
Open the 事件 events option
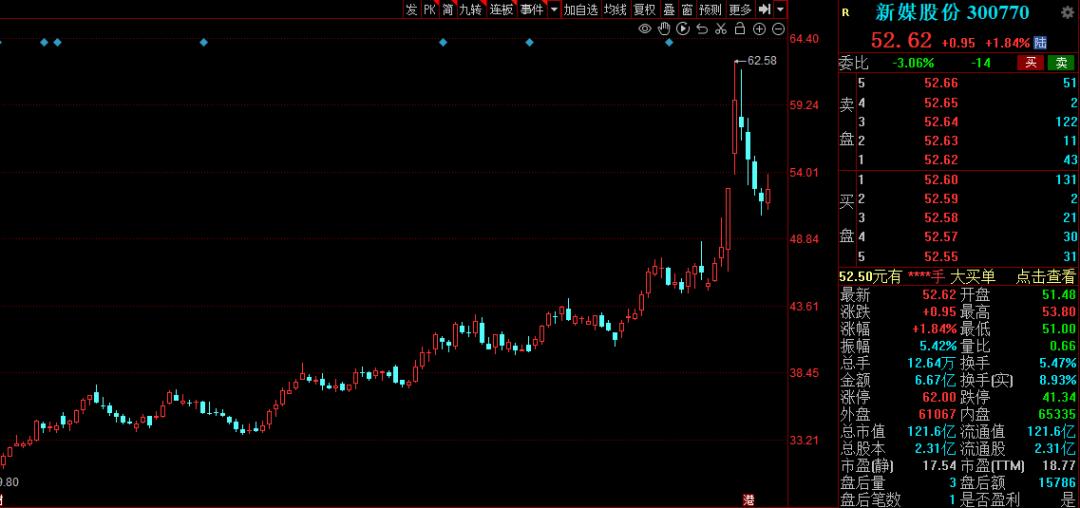click(532, 9)
